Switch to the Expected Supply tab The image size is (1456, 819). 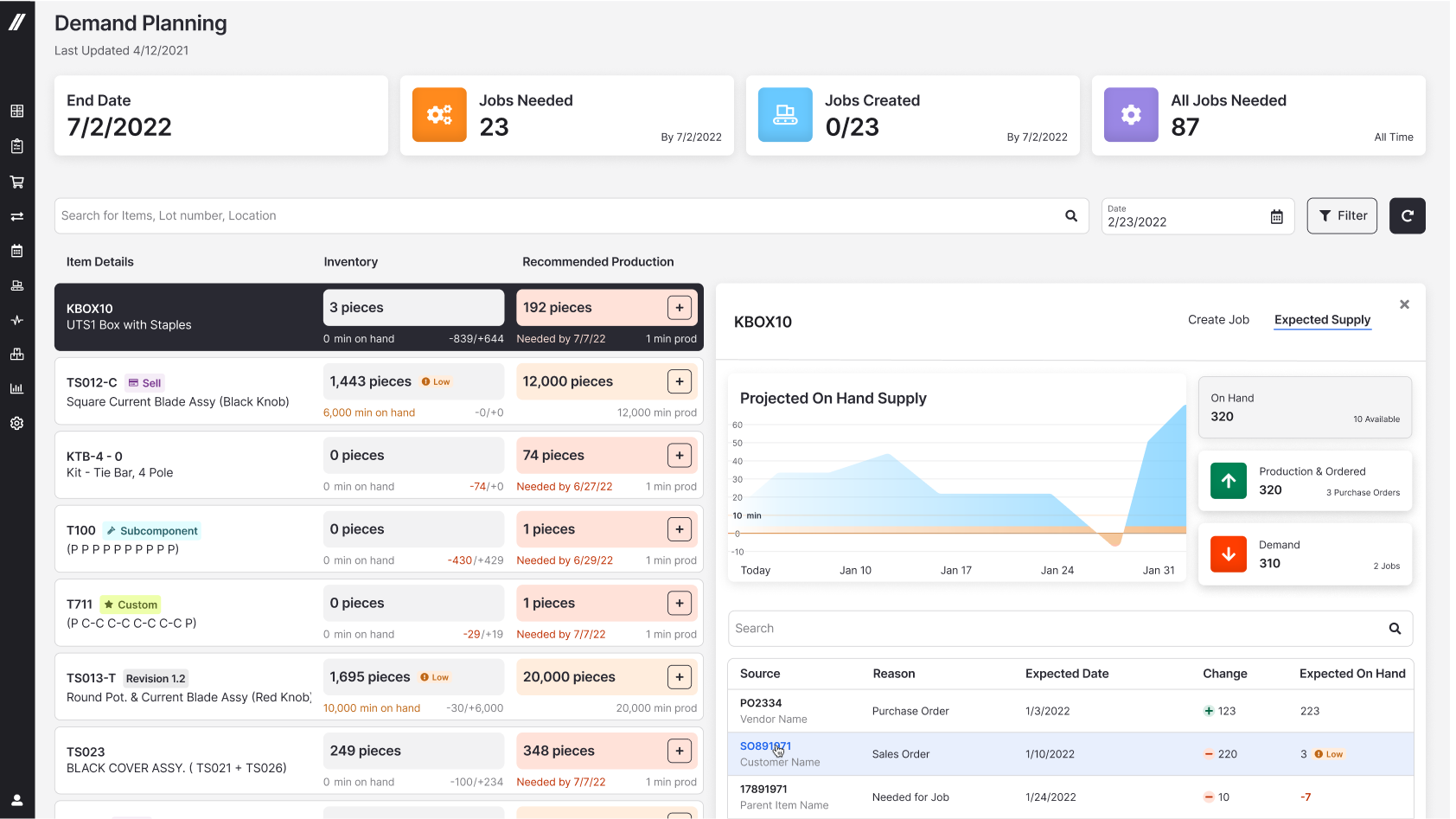(1322, 320)
